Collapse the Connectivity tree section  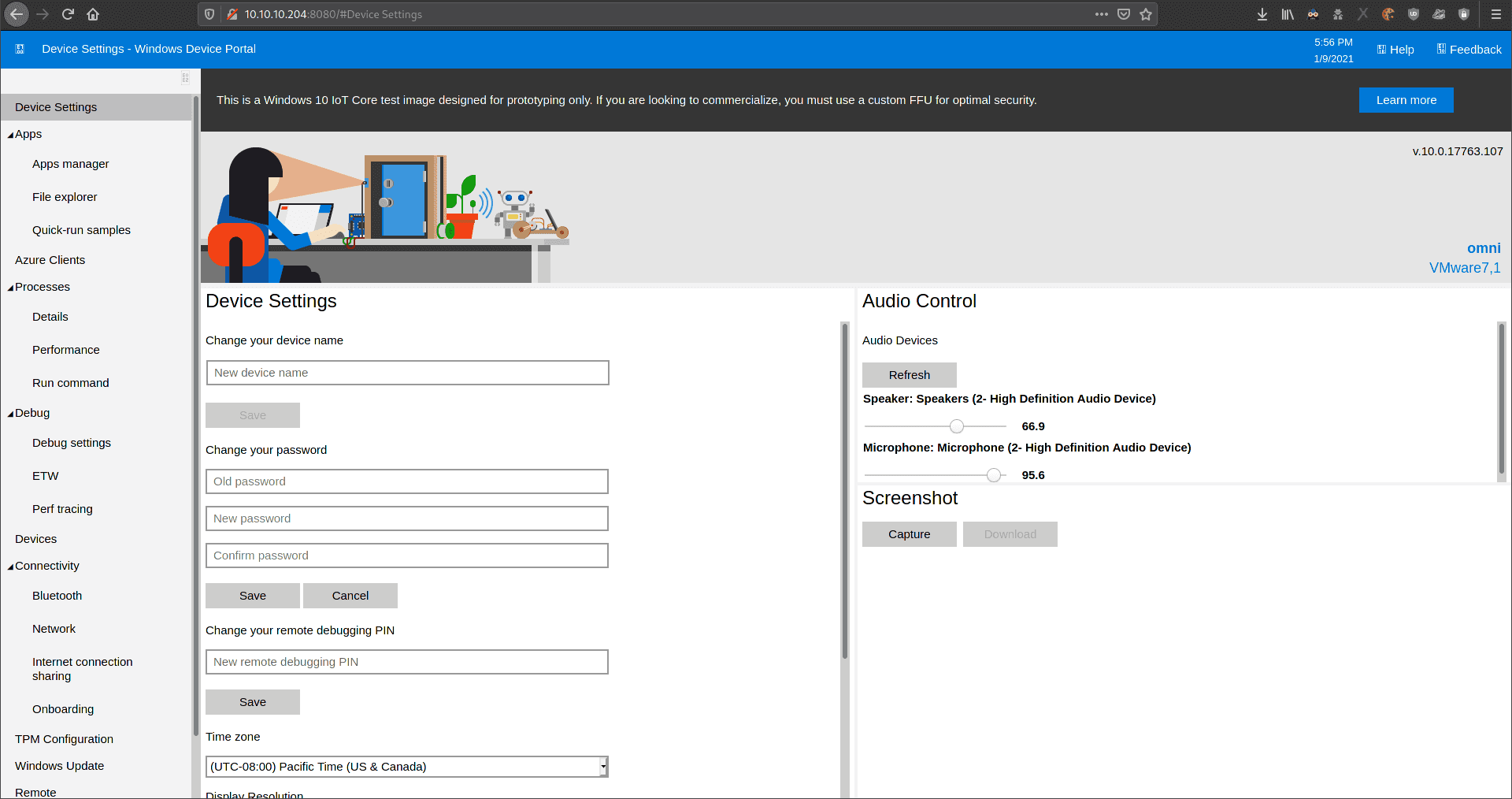coord(11,567)
